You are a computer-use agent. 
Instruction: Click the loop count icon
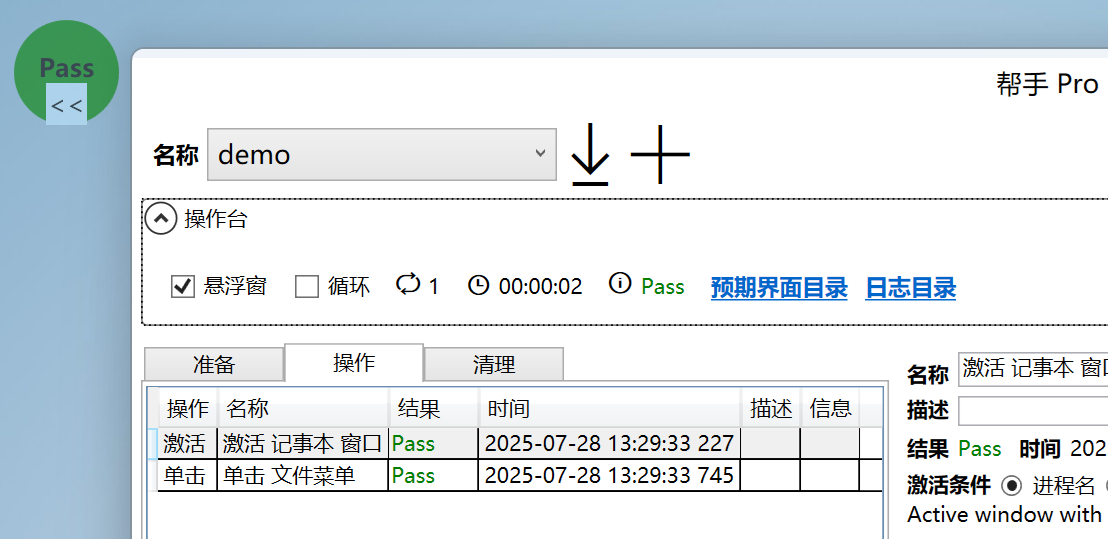tap(408, 284)
